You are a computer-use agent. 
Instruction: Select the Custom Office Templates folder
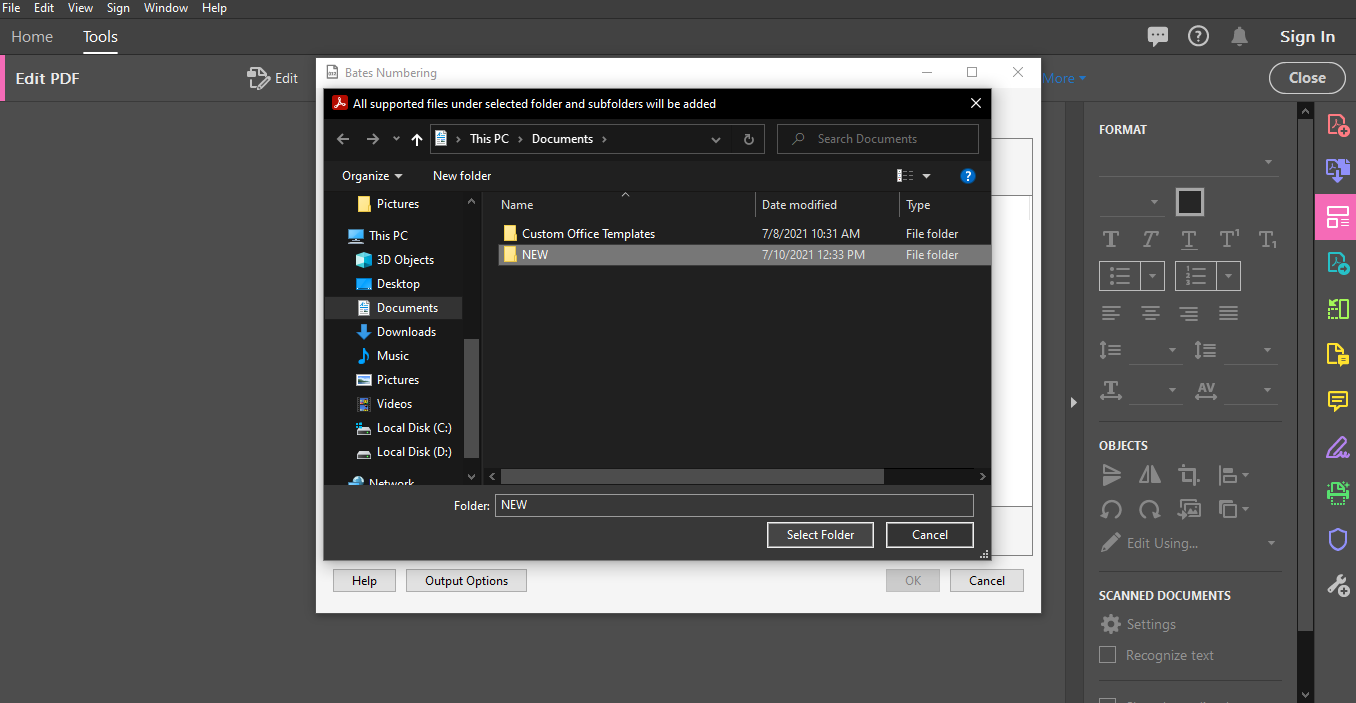point(588,234)
